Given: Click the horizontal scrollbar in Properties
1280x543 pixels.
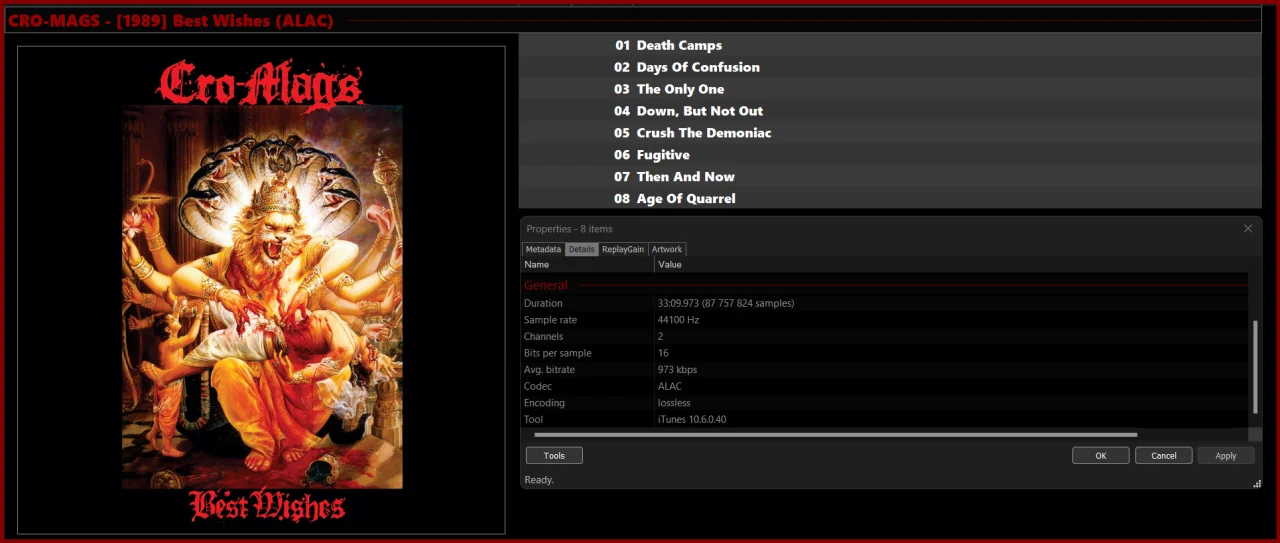Looking at the screenshot, I should 836,435.
